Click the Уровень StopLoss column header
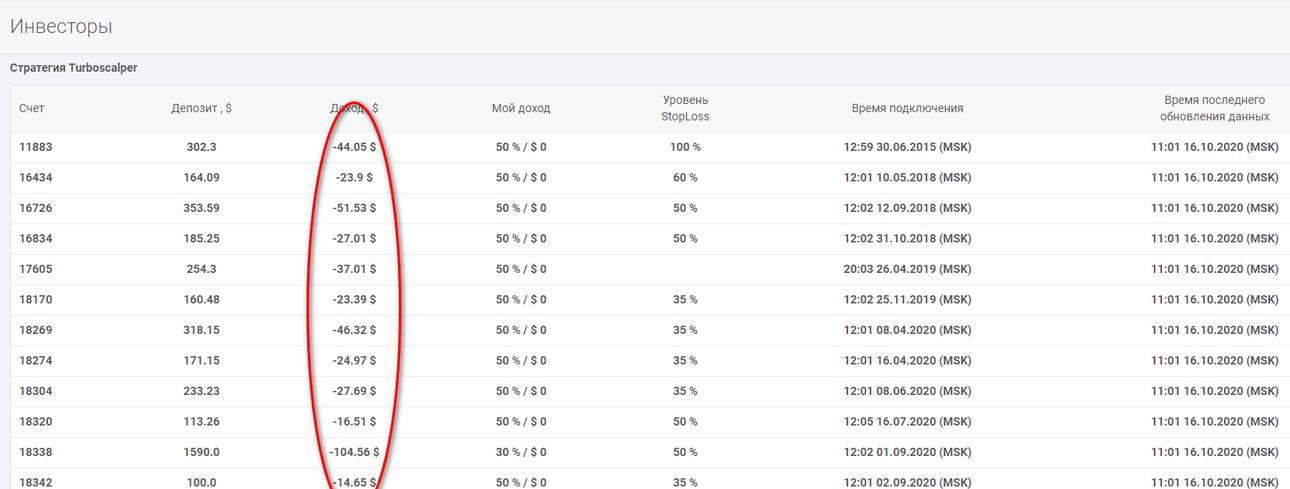The image size is (1290, 489). coord(685,108)
